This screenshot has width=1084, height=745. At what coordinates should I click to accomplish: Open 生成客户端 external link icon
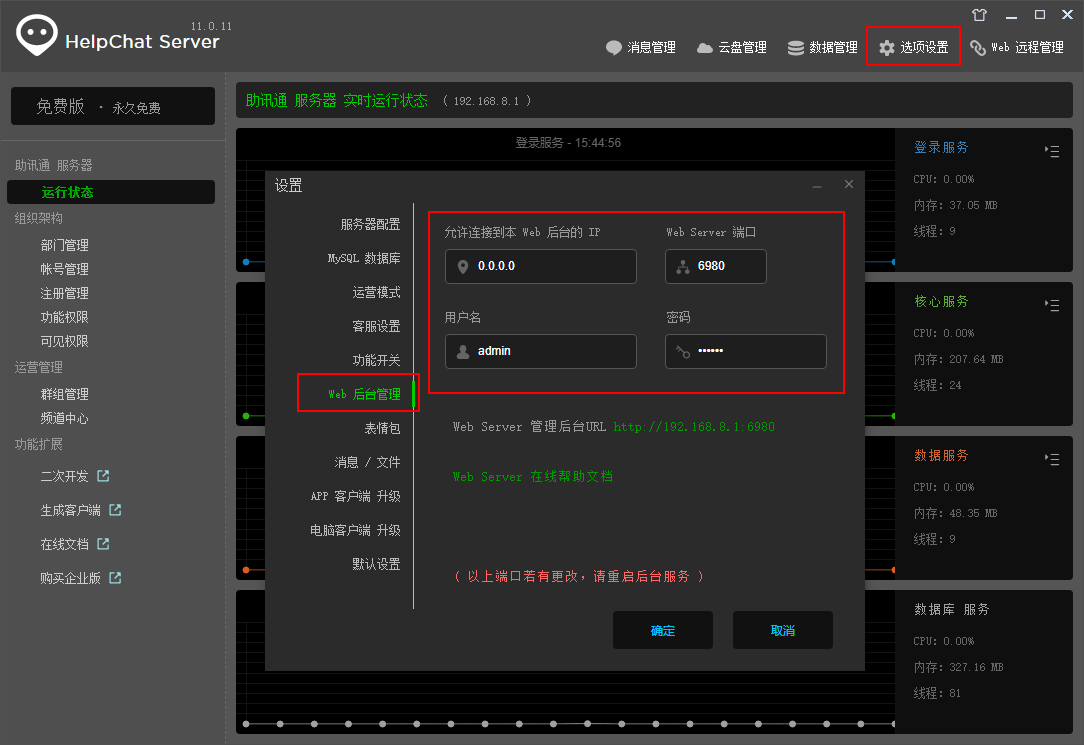coord(115,509)
